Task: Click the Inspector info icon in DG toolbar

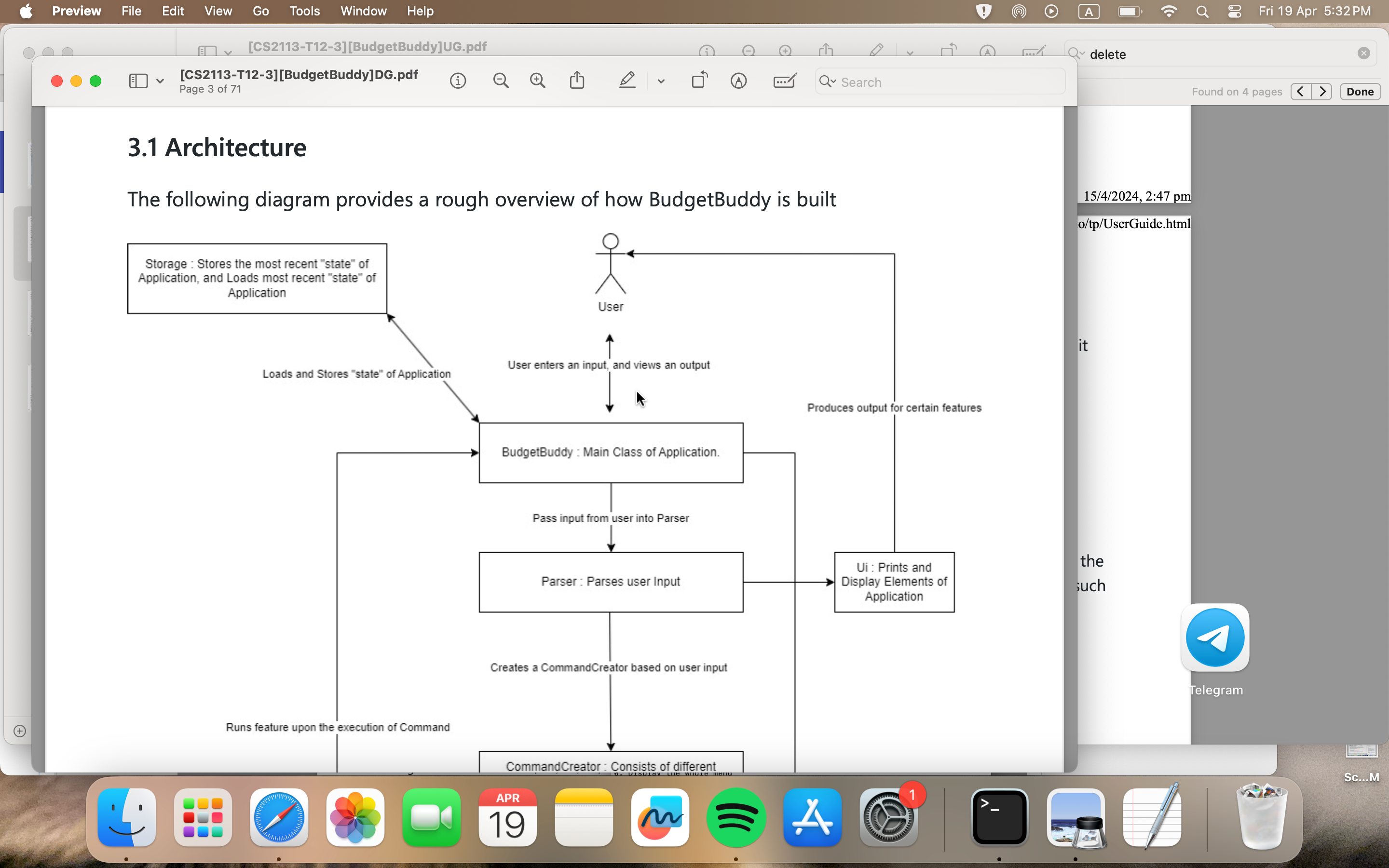Action: tap(457, 81)
